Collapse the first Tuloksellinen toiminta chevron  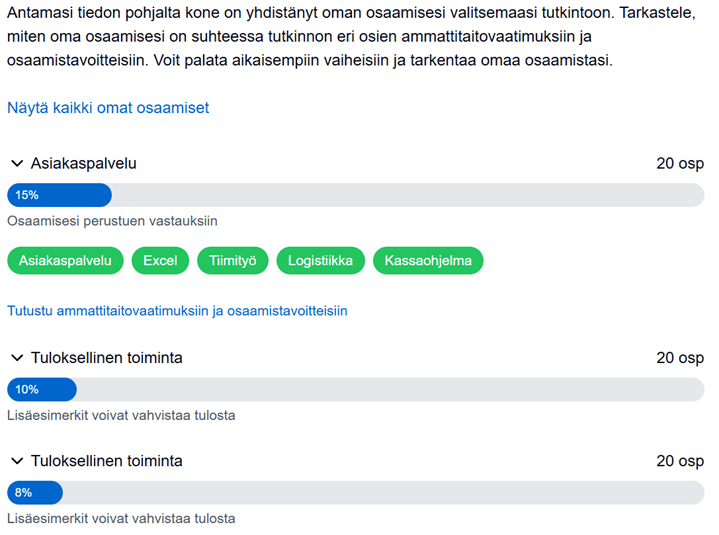click(17, 358)
